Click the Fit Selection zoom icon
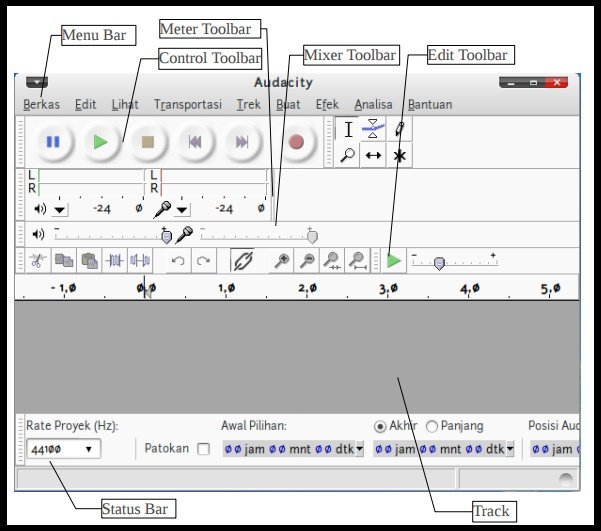The width and height of the screenshot is (601, 531). tap(332, 261)
